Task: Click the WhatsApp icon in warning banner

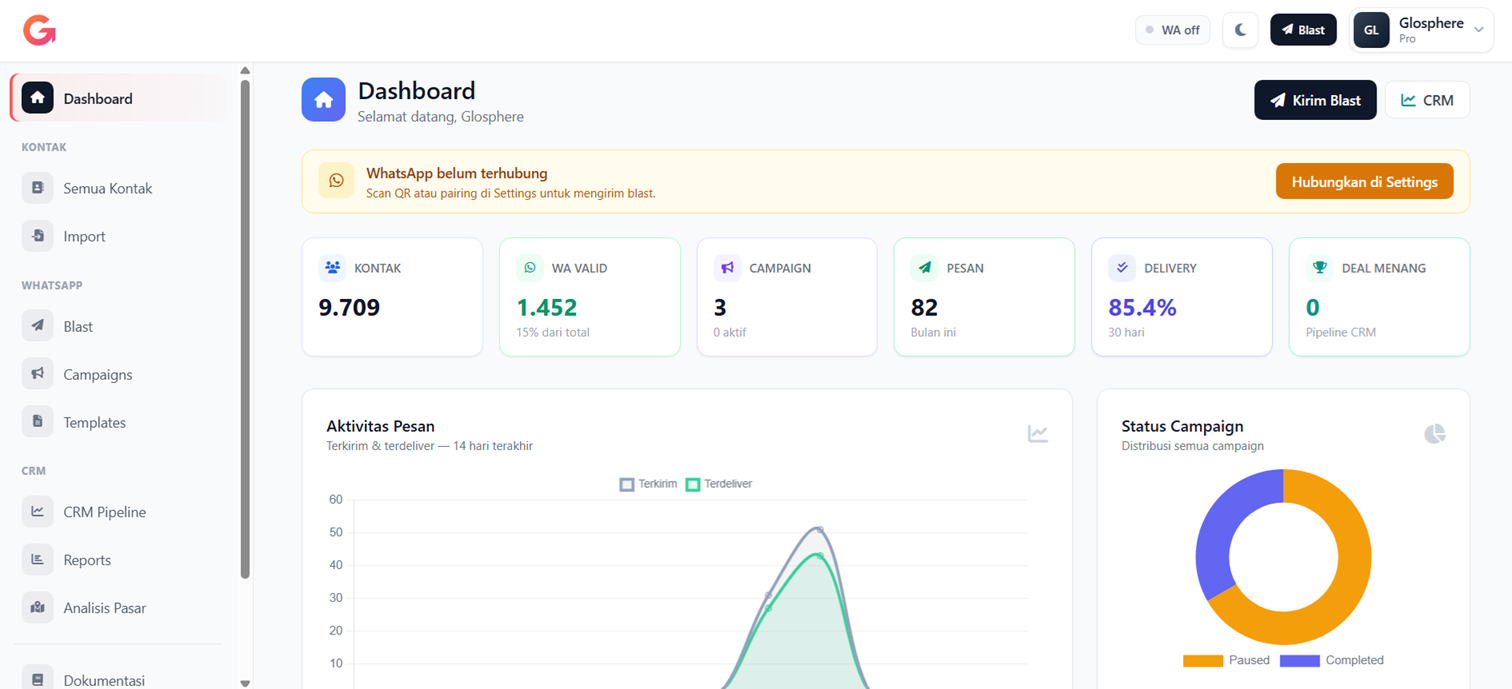Action: point(336,181)
